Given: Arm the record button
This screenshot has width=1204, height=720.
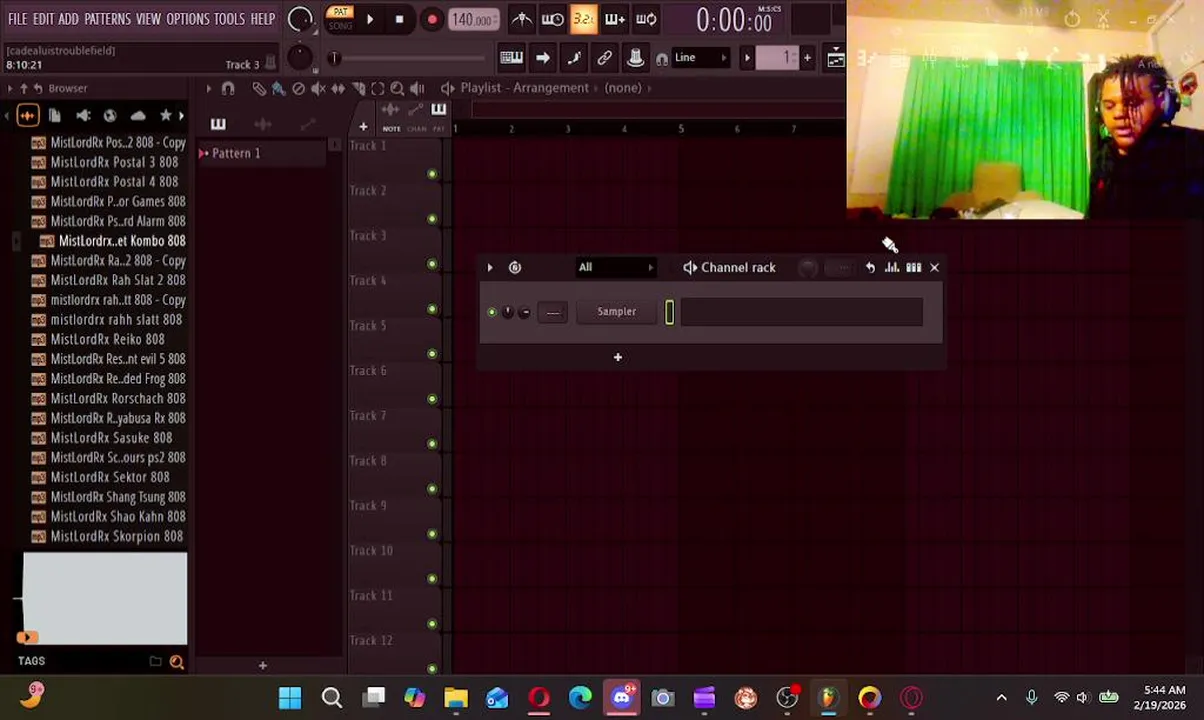Looking at the screenshot, I should [431, 19].
